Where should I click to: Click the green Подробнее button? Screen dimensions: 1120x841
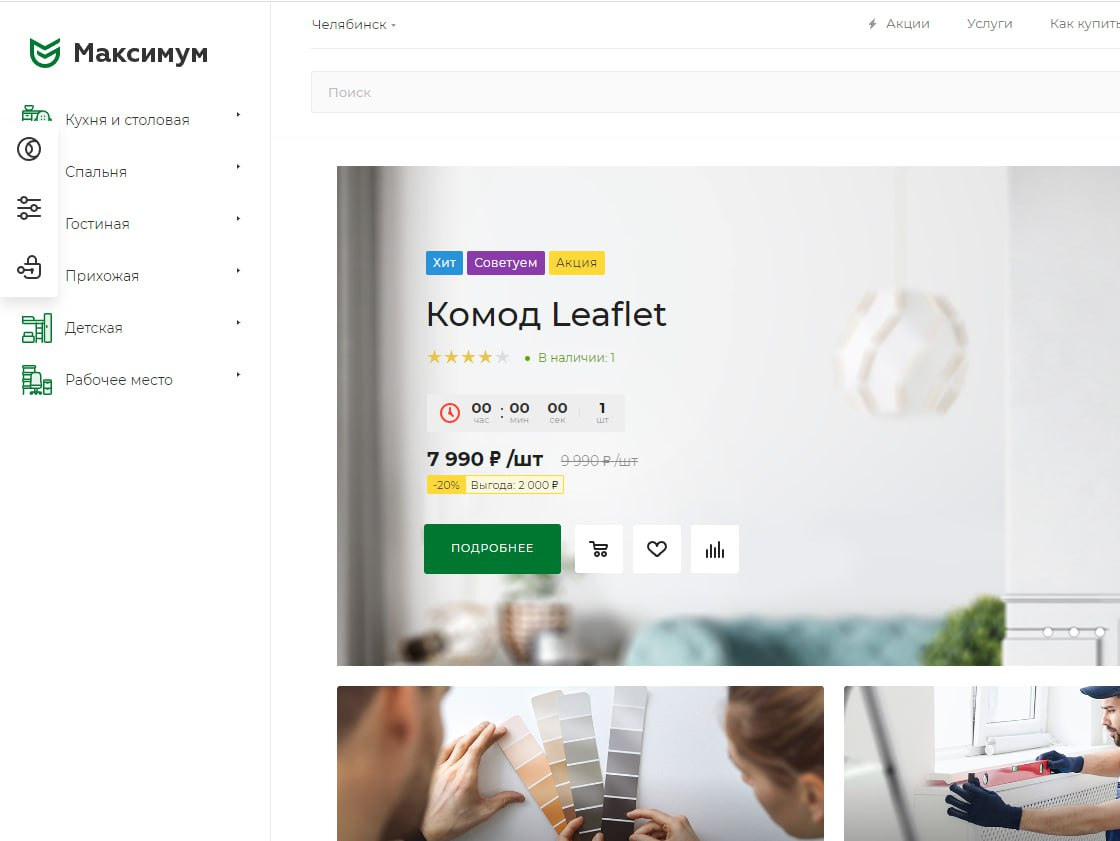pyautogui.click(x=492, y=549)
